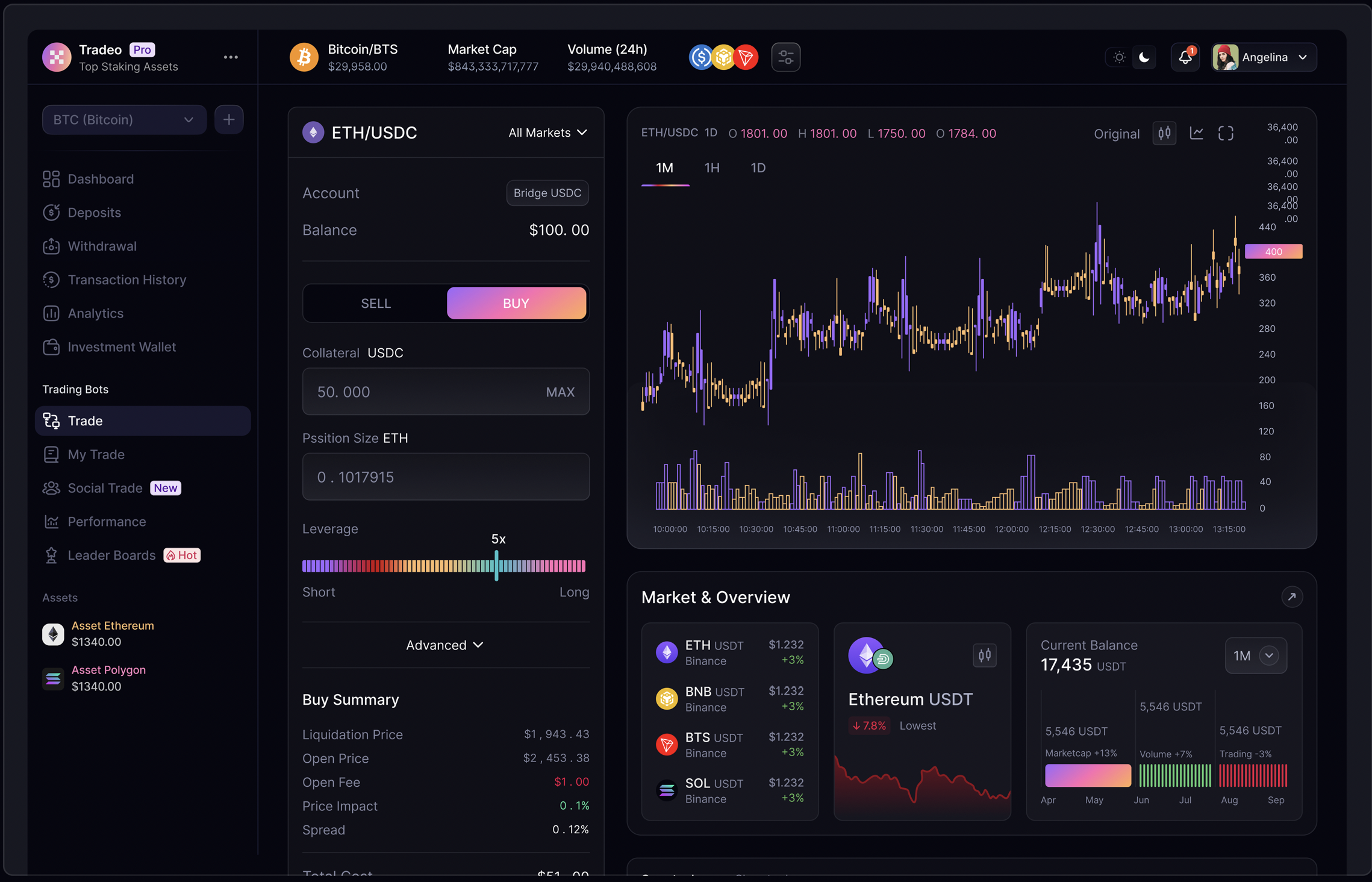Open the filter settings icon in header
This screenshot has height=882, width=1372.
[785, 57]
